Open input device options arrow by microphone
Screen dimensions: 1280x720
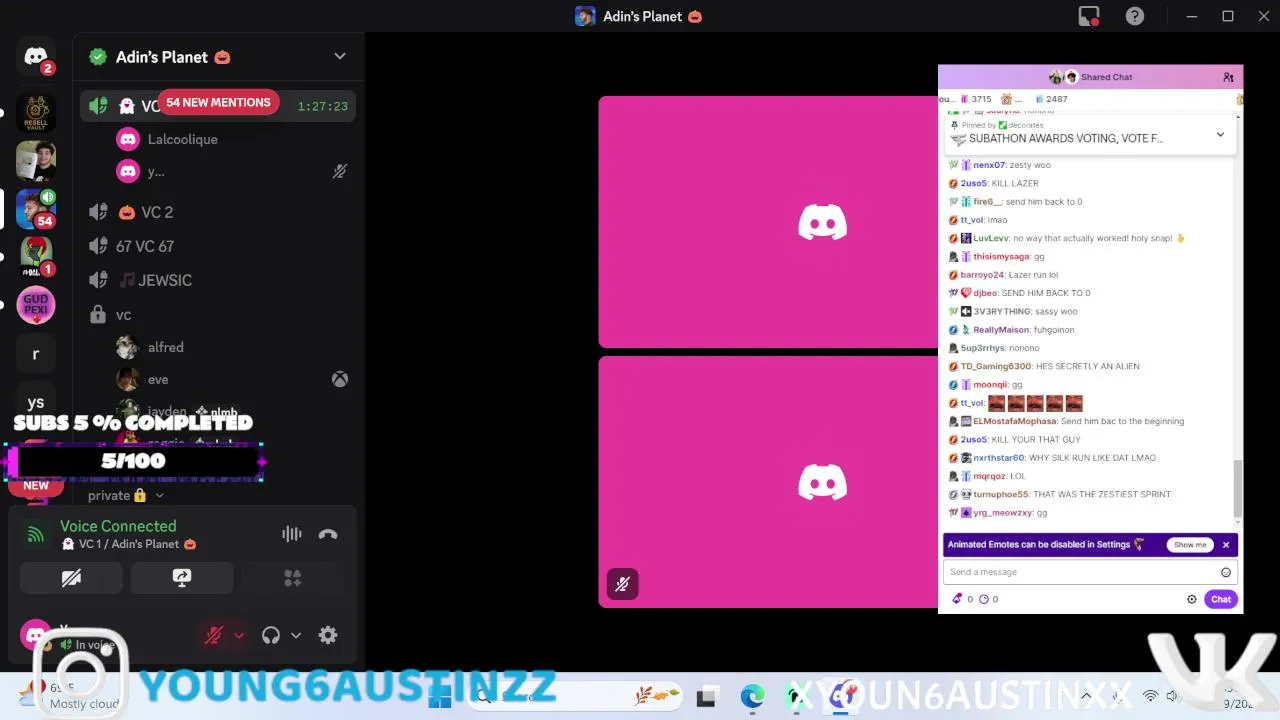(x=239, y=635)
